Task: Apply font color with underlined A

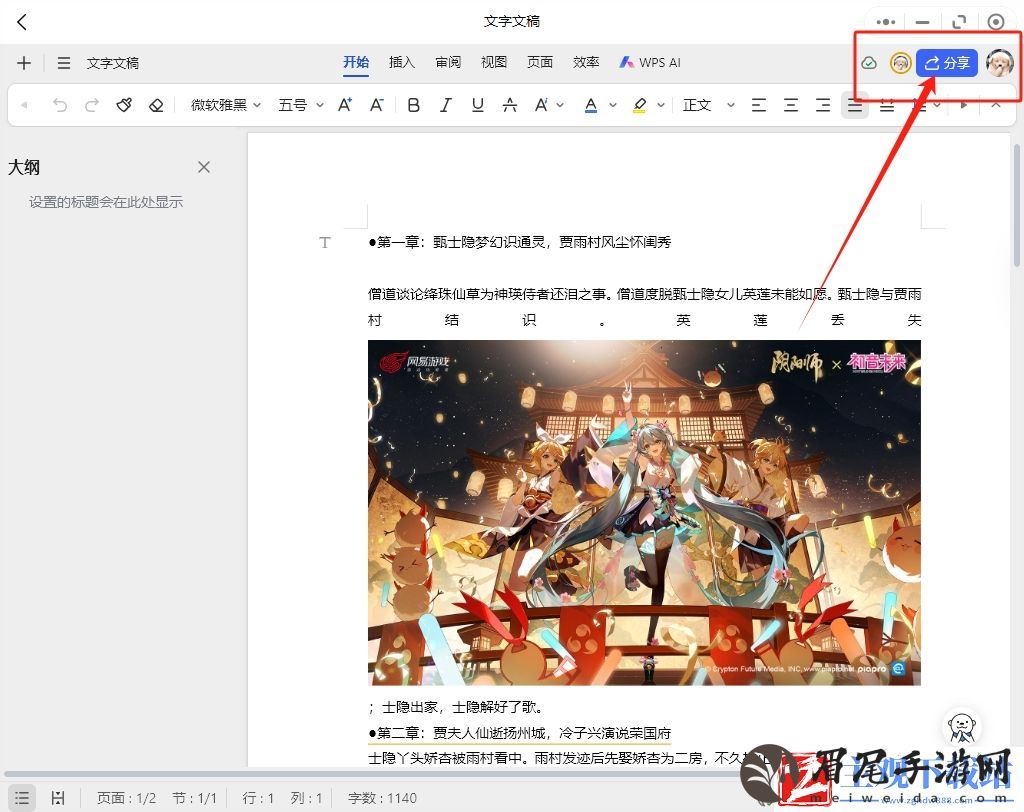Action: (591, 105)
